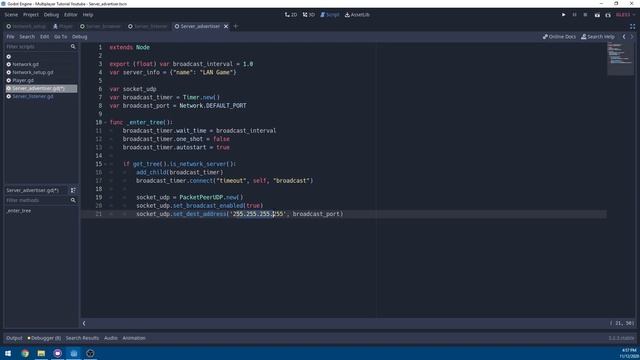The width and height of the screenshot is (640, 360).
Task: Toggle the scripts panel with the arrow
Action: (x=84, y=323)
